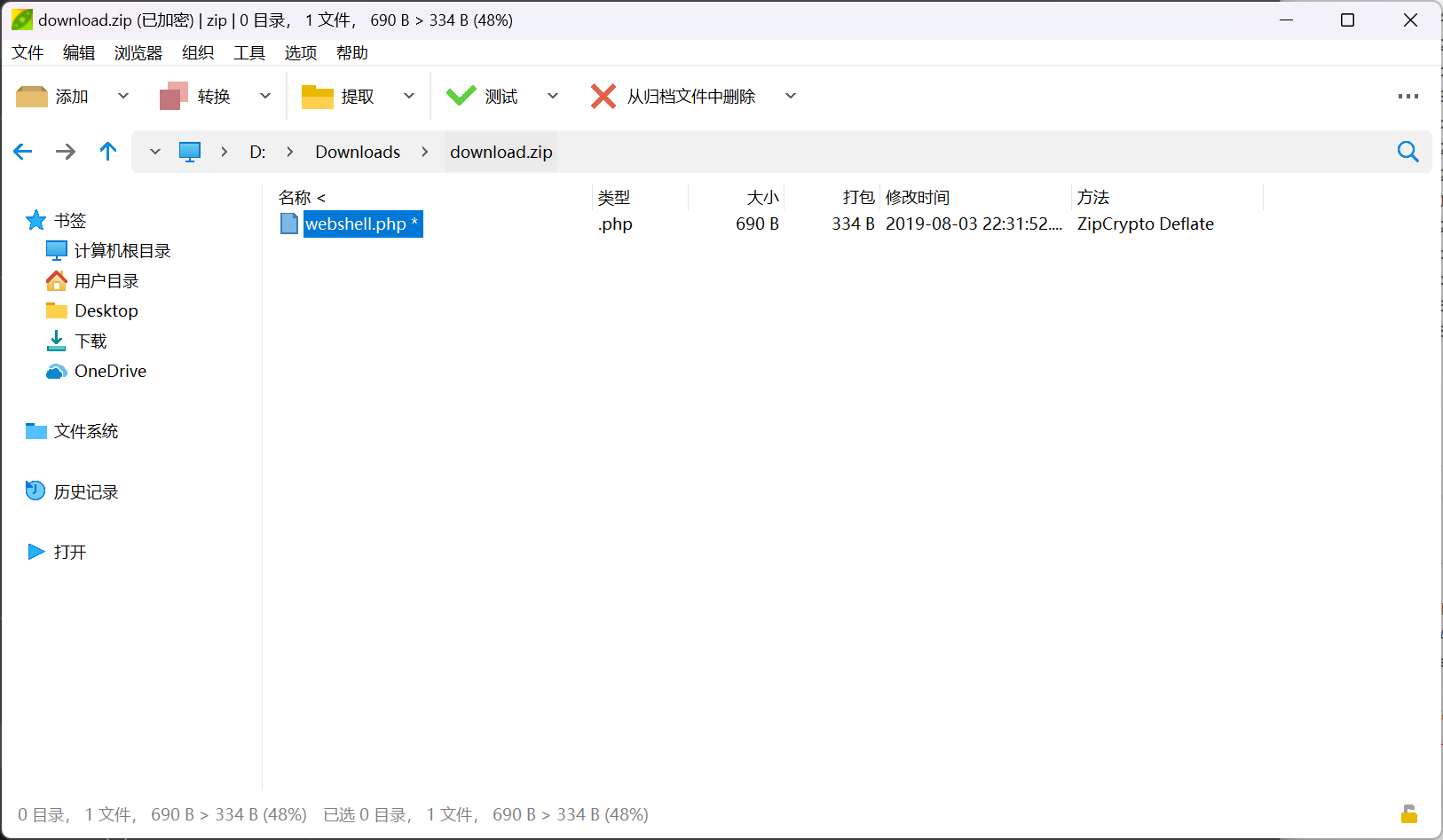Open the 浏览器 menu
The height and width of the screenshot is (840, 1443).
138,53
